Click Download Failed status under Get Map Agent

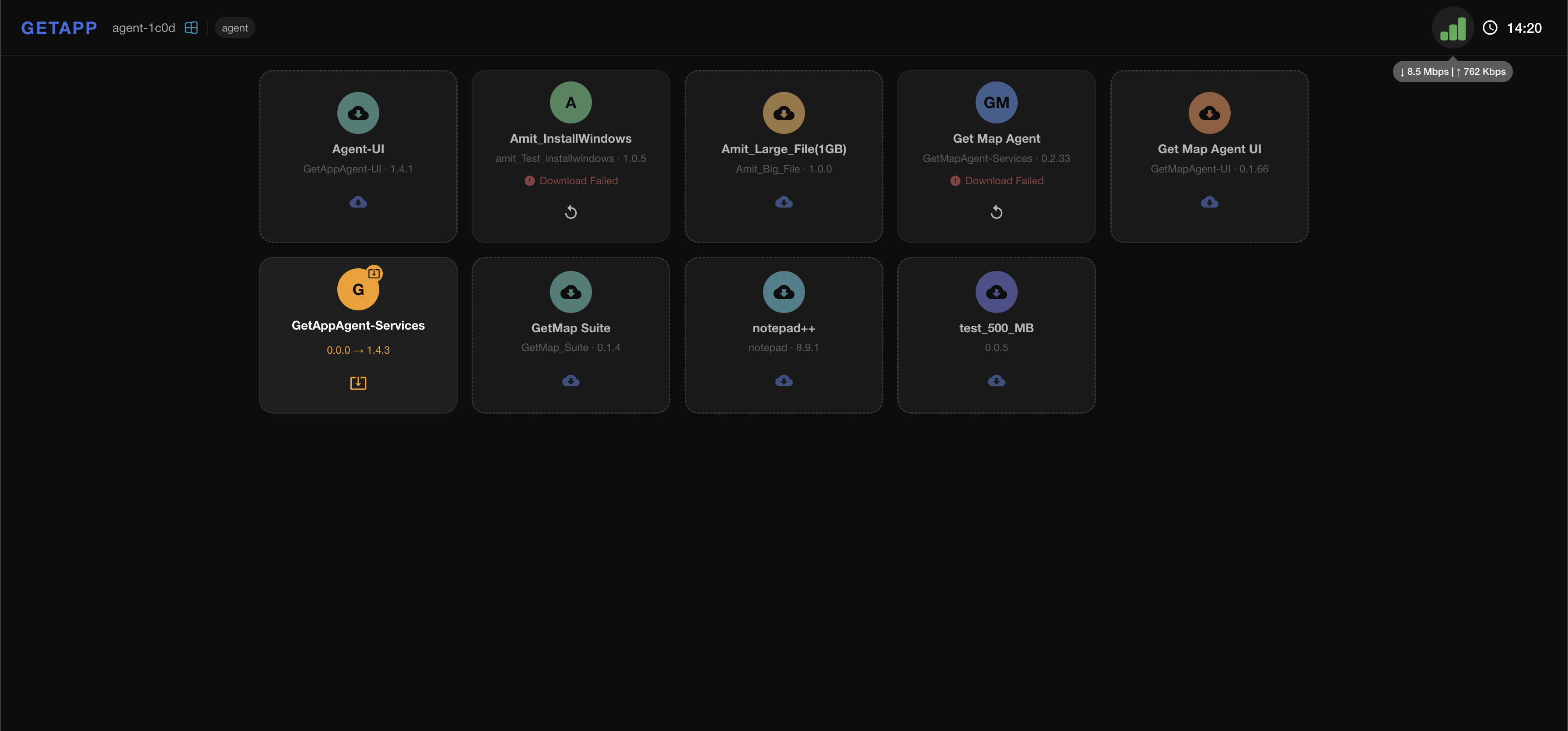pyautogui.click(x=1004, y=181)
